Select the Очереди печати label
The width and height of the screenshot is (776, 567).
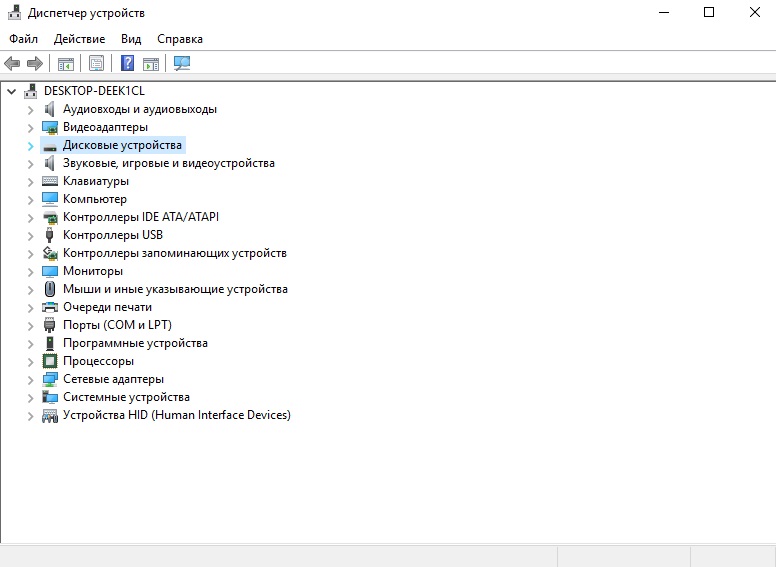point(107,307)
